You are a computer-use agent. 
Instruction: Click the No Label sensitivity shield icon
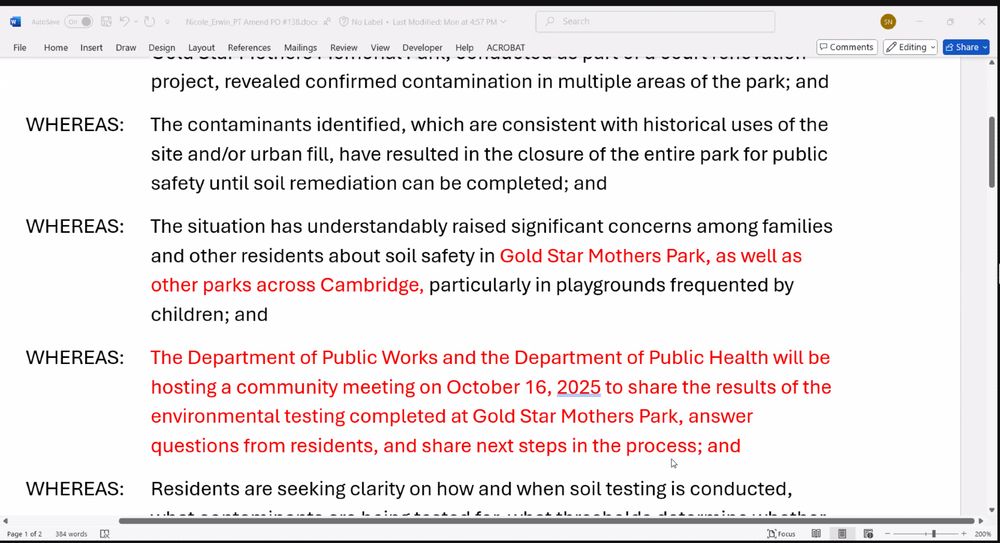click(x=344, y=22)
